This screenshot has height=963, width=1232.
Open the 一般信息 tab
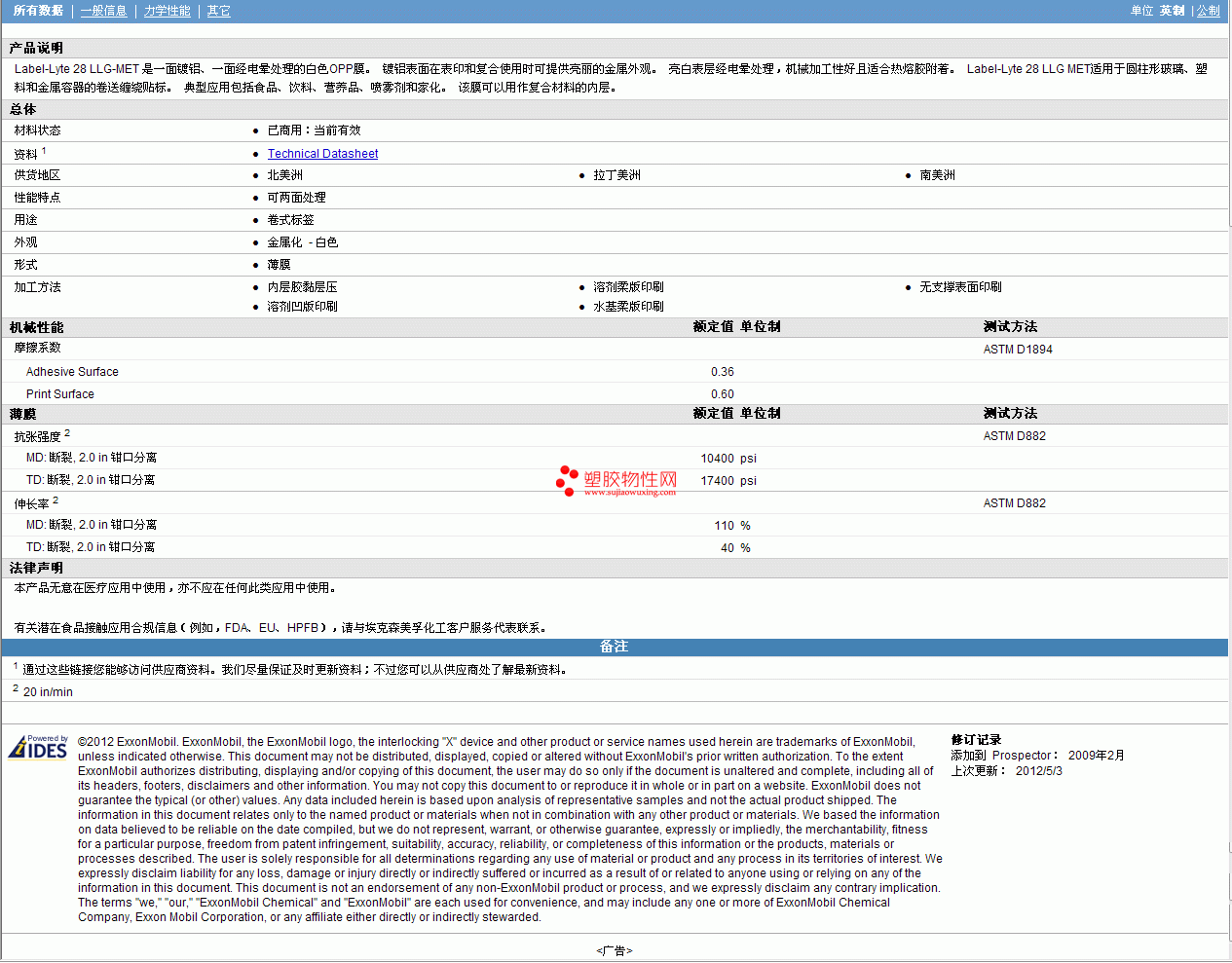(103, 11)
